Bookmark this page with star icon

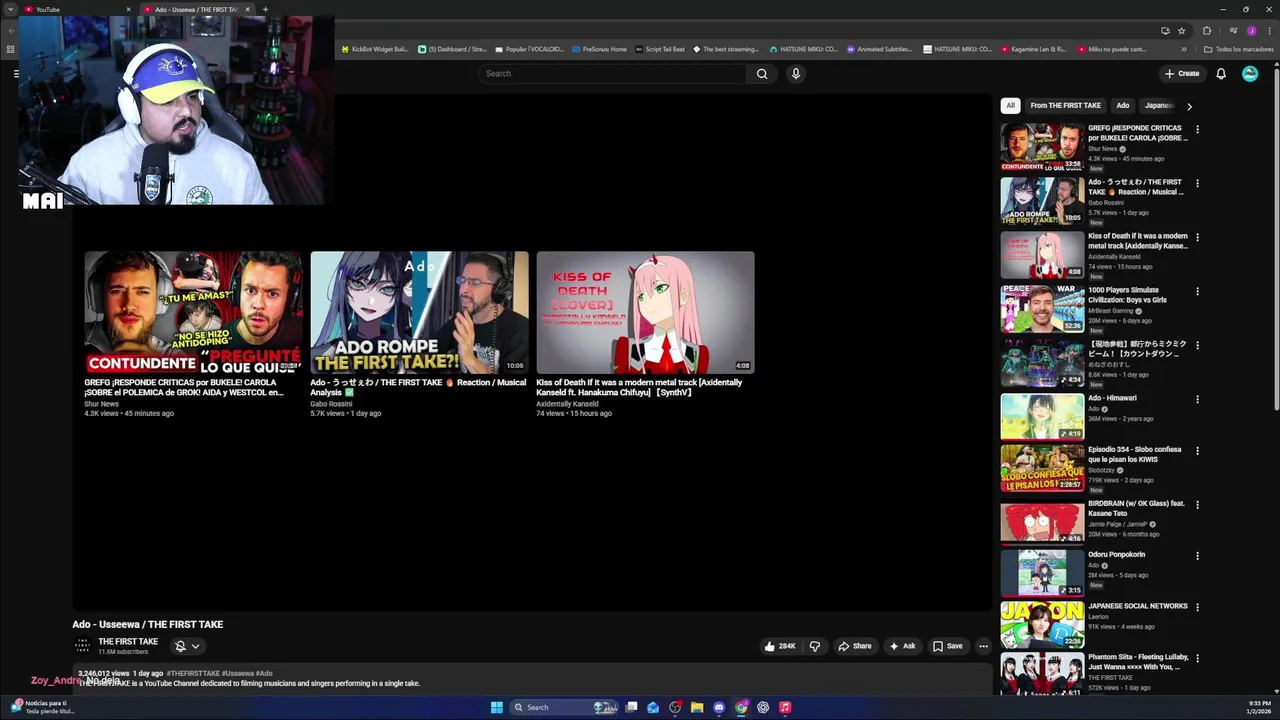1181,31
